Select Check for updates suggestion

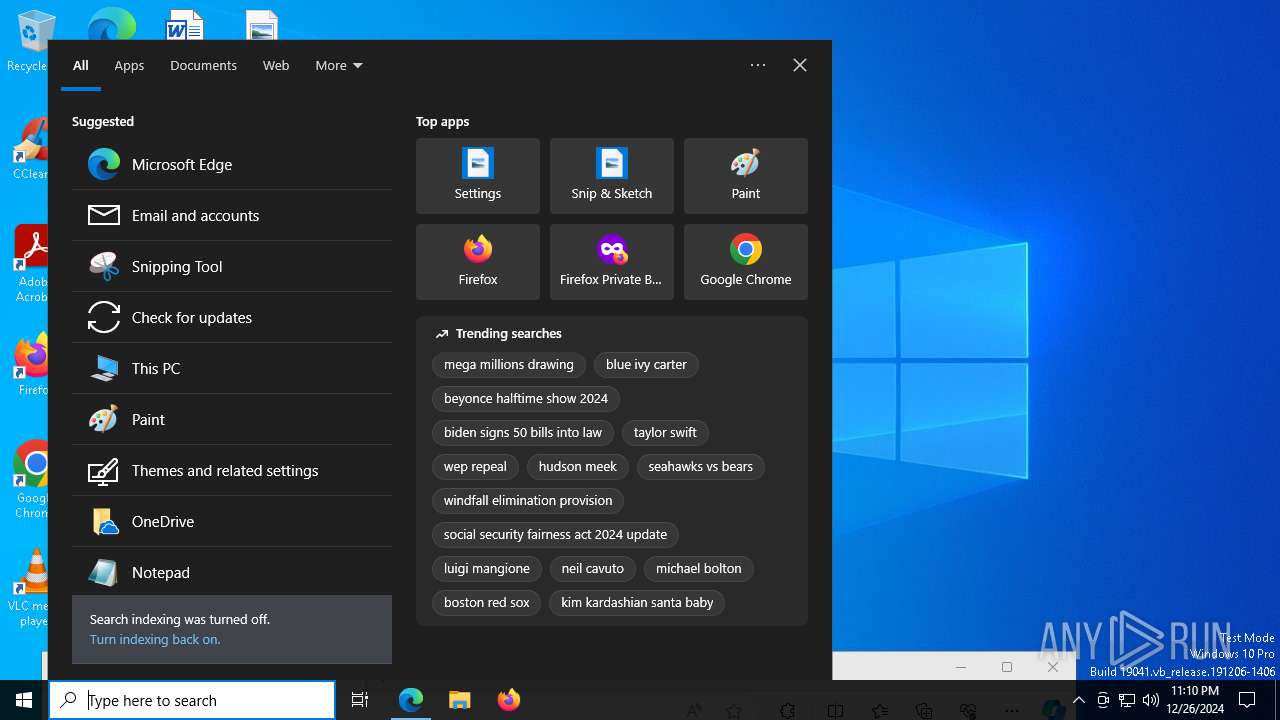[x=232, y=318]
